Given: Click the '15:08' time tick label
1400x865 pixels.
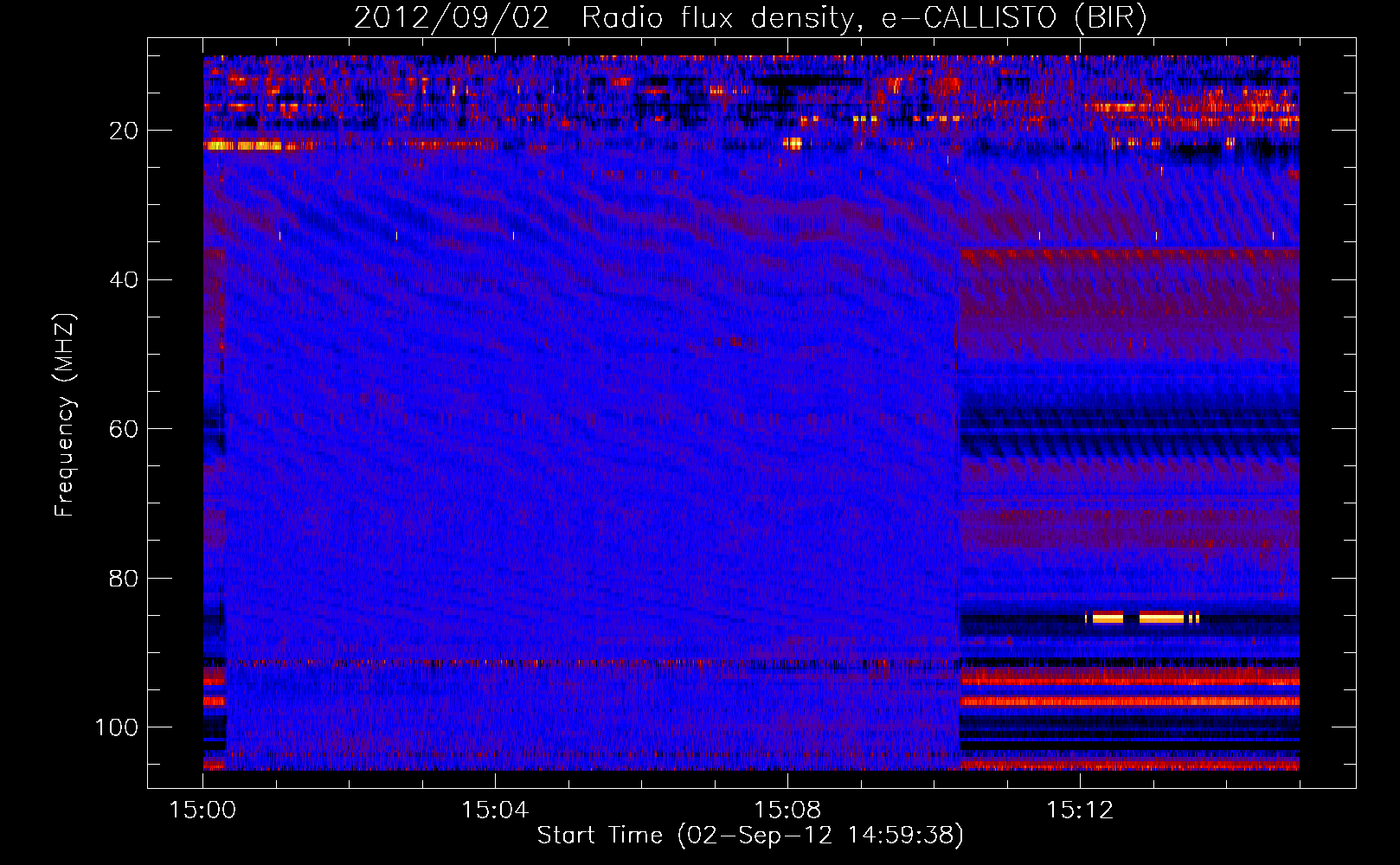Looking at the screenshot, I should [x=787, y=811].
